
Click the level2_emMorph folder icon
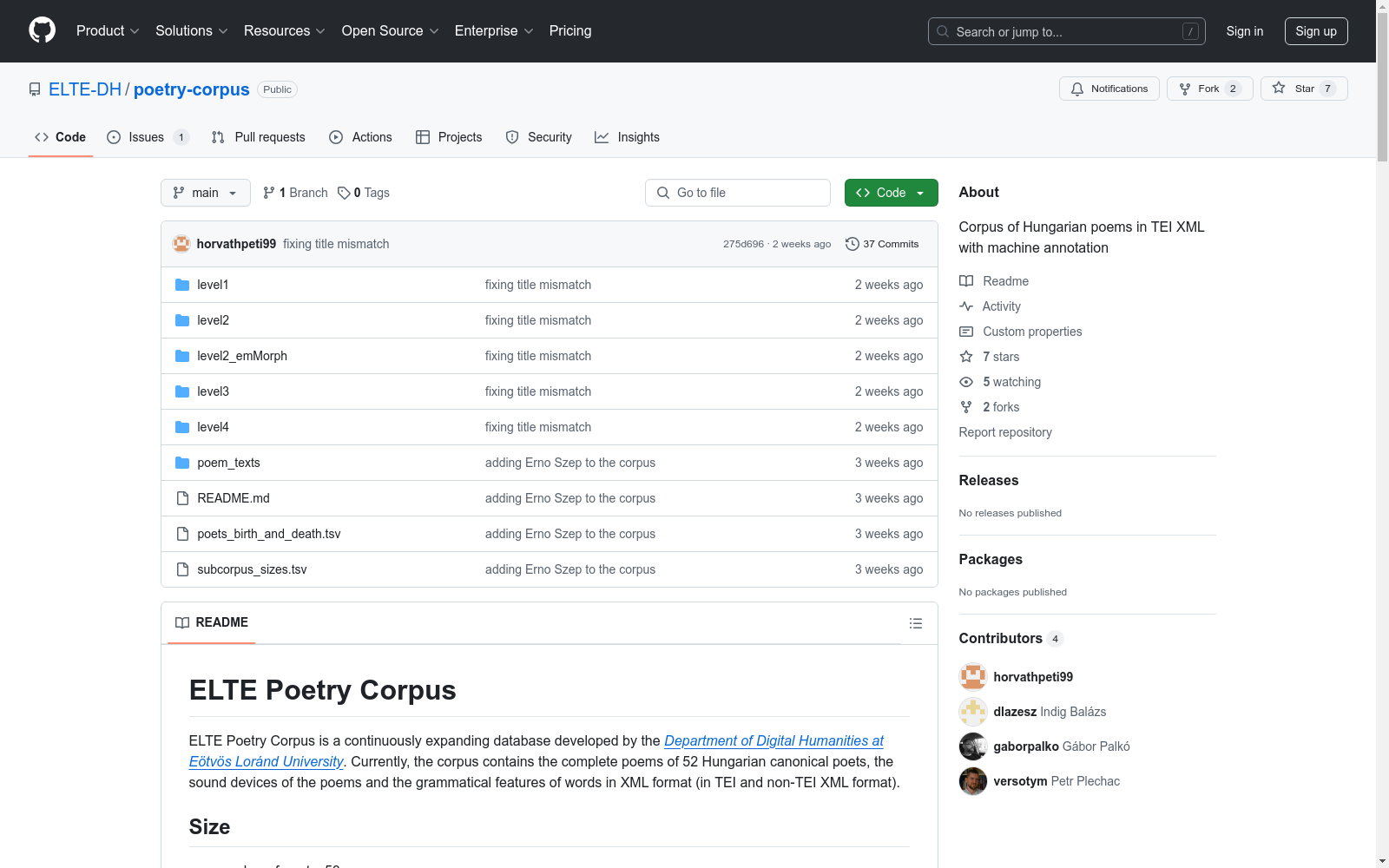182,356
